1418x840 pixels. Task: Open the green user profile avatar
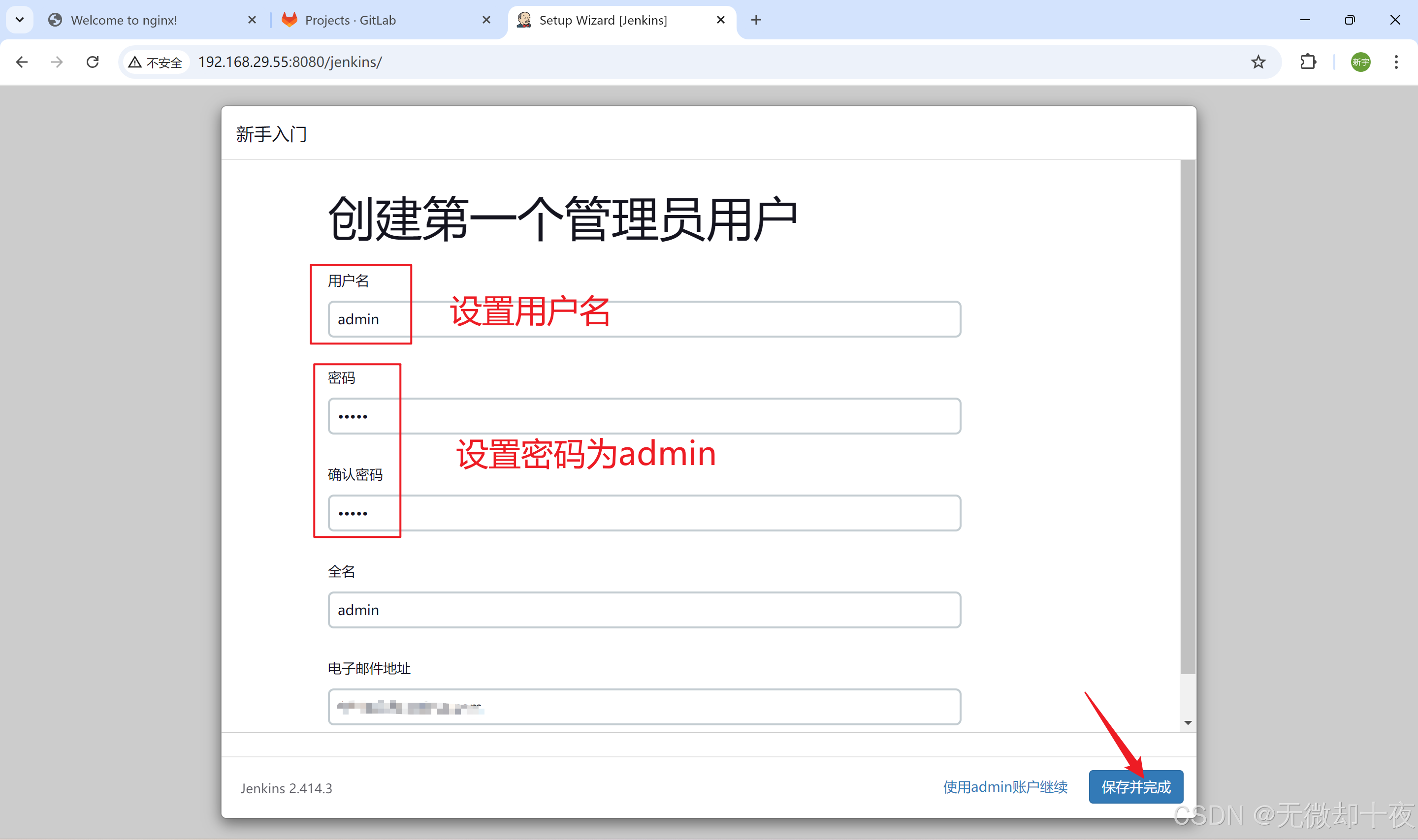(1360, 62)
